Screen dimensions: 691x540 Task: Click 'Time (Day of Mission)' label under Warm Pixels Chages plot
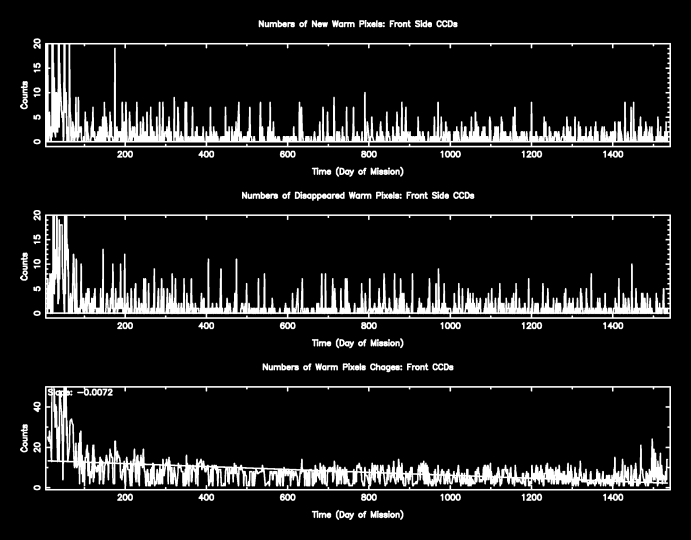[x=357, y=514]
